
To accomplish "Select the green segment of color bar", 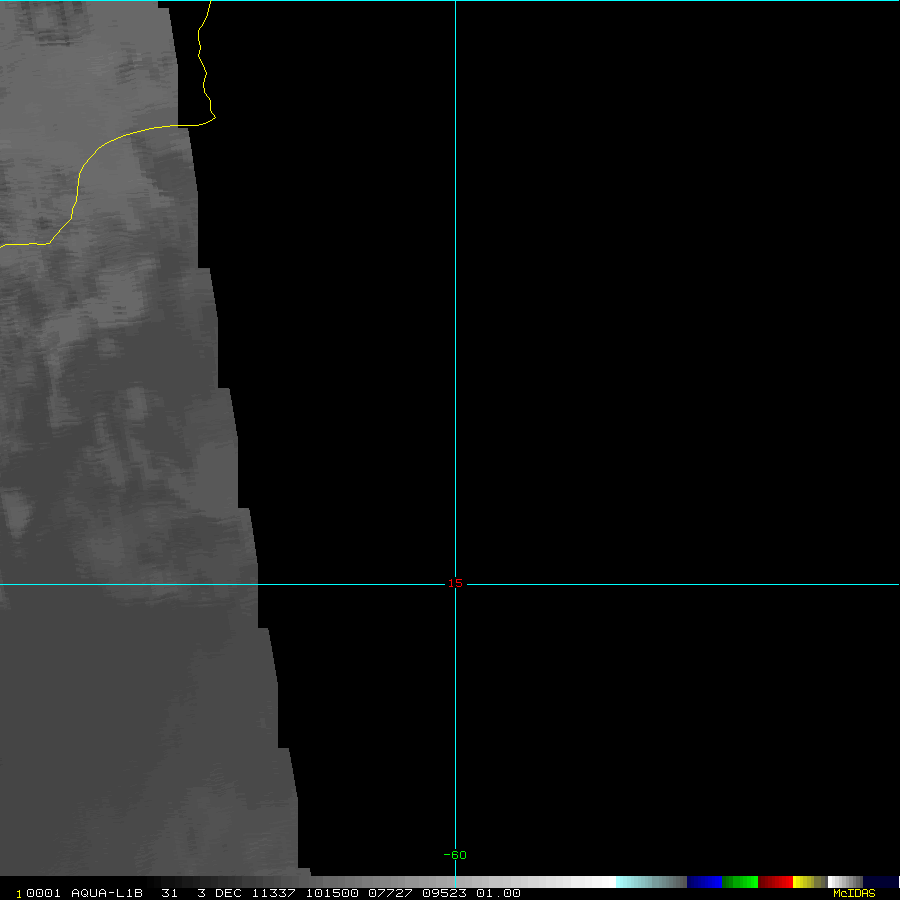I will pyautogui.click(x=739, y=882).
